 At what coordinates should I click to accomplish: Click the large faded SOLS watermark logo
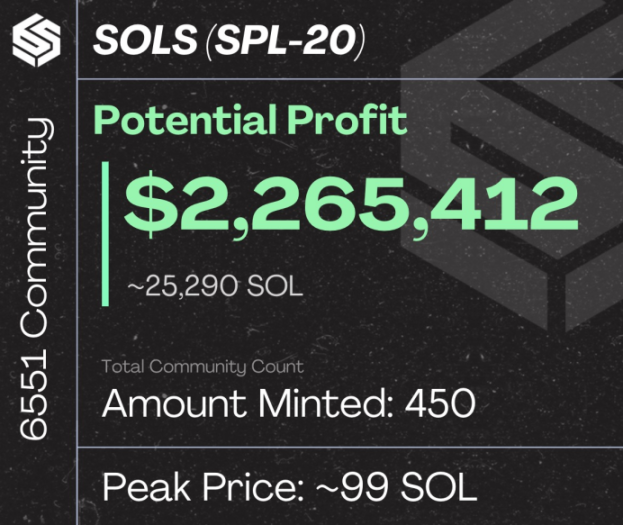(512, 167)
